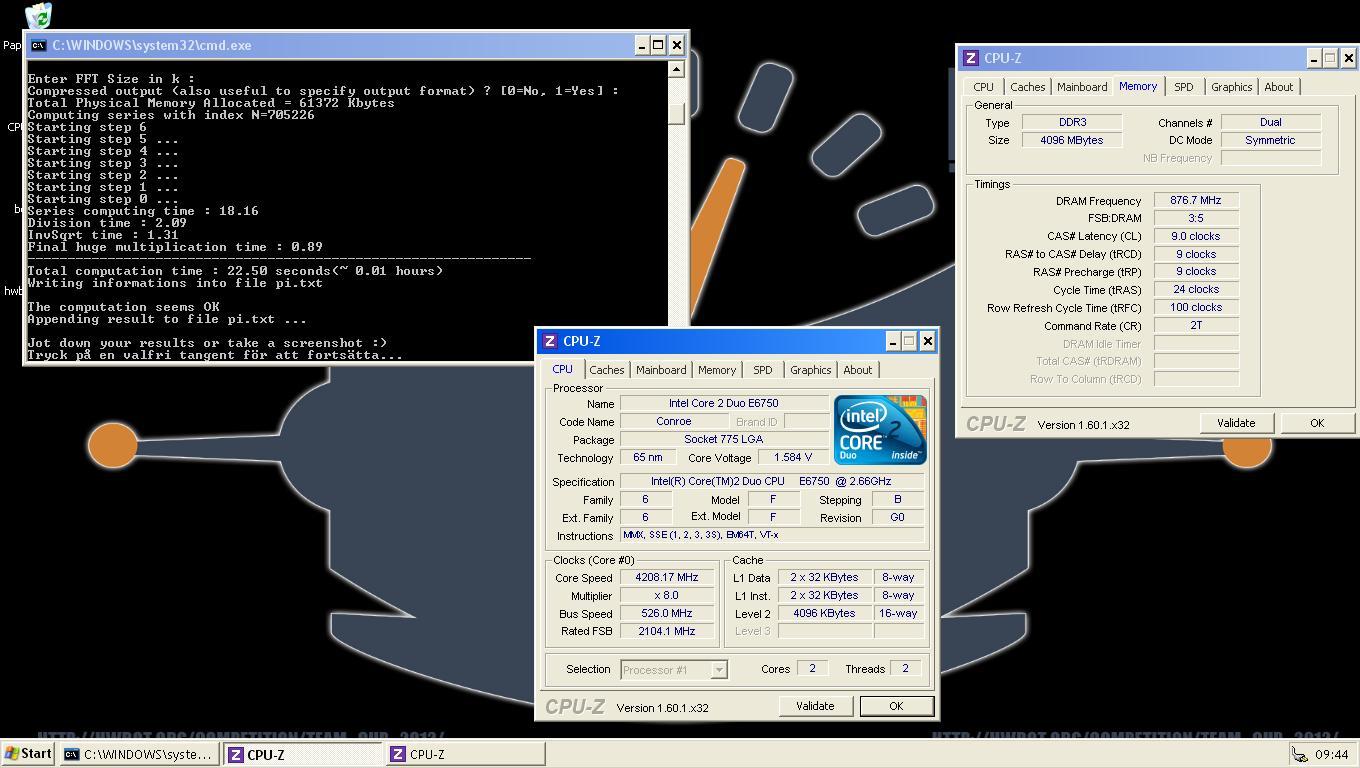The height and width of the screenshot is (768, 1360).
Task: Click the taskbar clock showing 09:44
Action: tap(1331, 755)
